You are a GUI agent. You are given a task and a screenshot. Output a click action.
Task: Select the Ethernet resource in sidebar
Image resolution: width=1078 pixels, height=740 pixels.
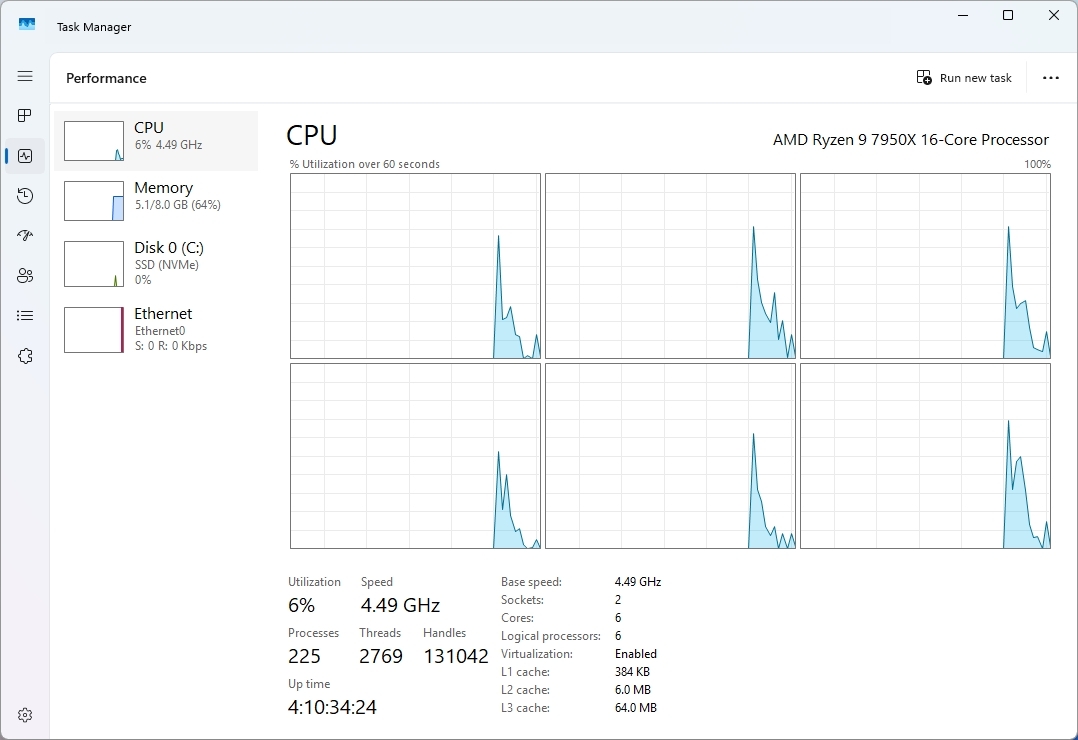tap(156, 329)
